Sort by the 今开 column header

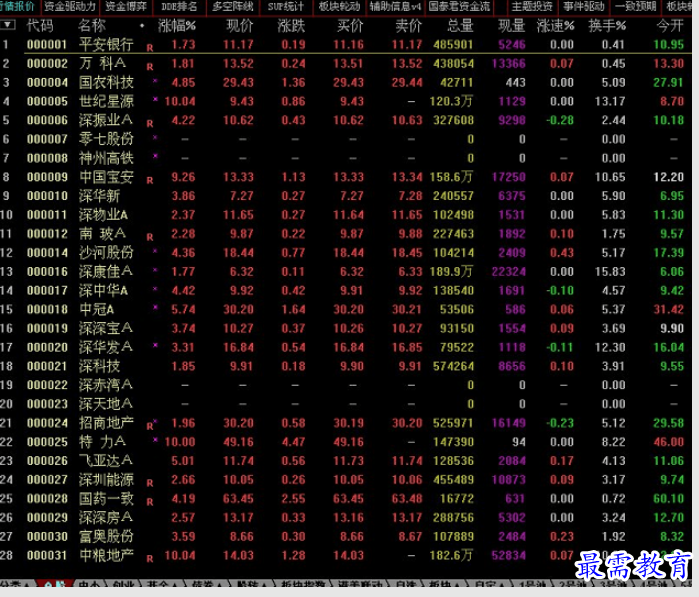(x=670, y=26)
